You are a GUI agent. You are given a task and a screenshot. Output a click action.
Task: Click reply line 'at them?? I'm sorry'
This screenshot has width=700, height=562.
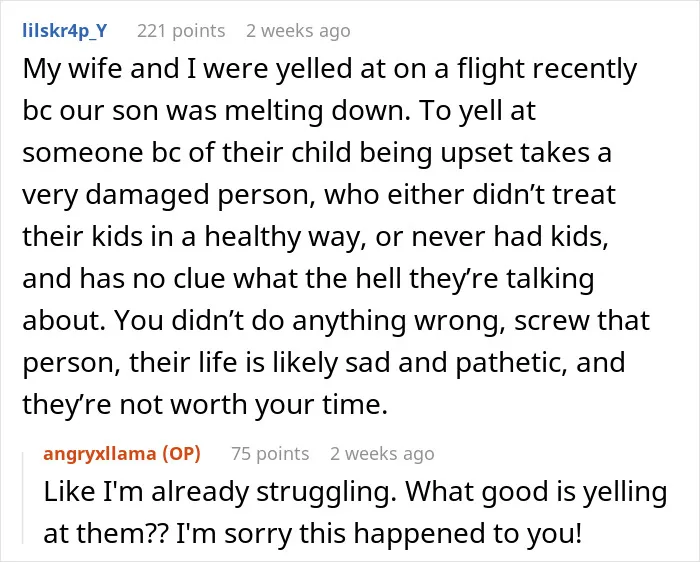pos(312,534)
